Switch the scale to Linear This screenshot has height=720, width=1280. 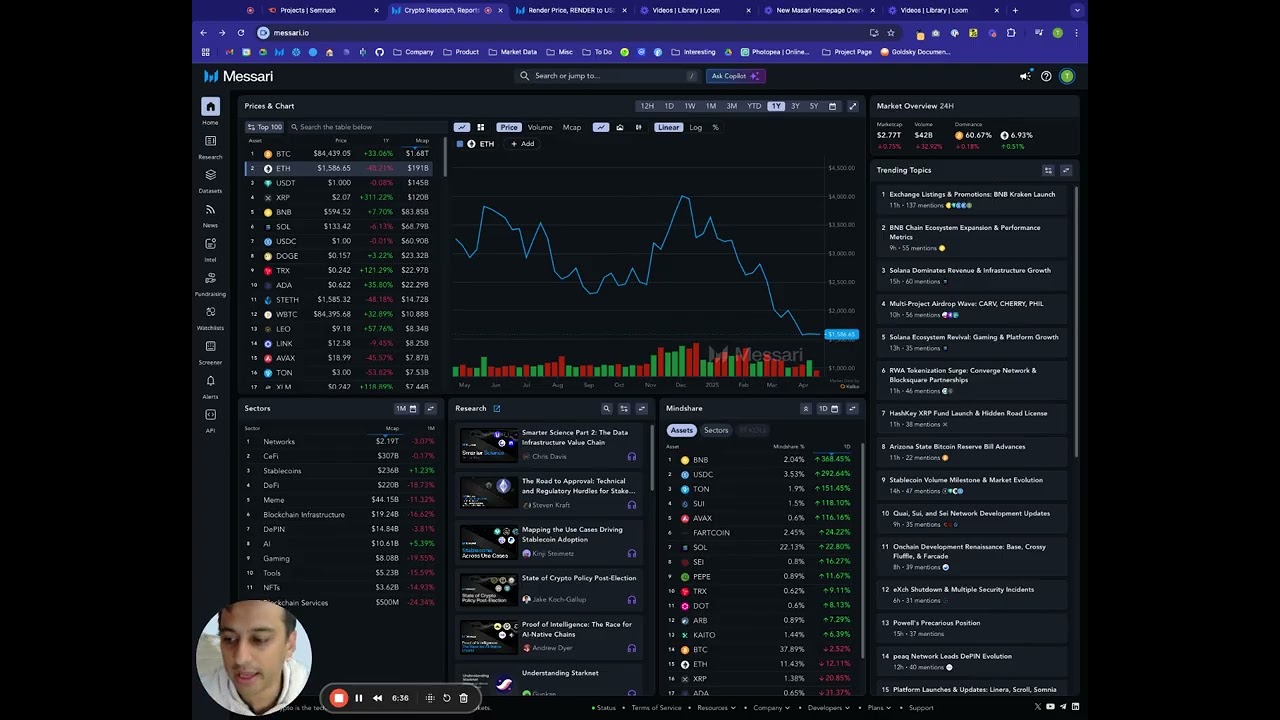pos(668,127)
